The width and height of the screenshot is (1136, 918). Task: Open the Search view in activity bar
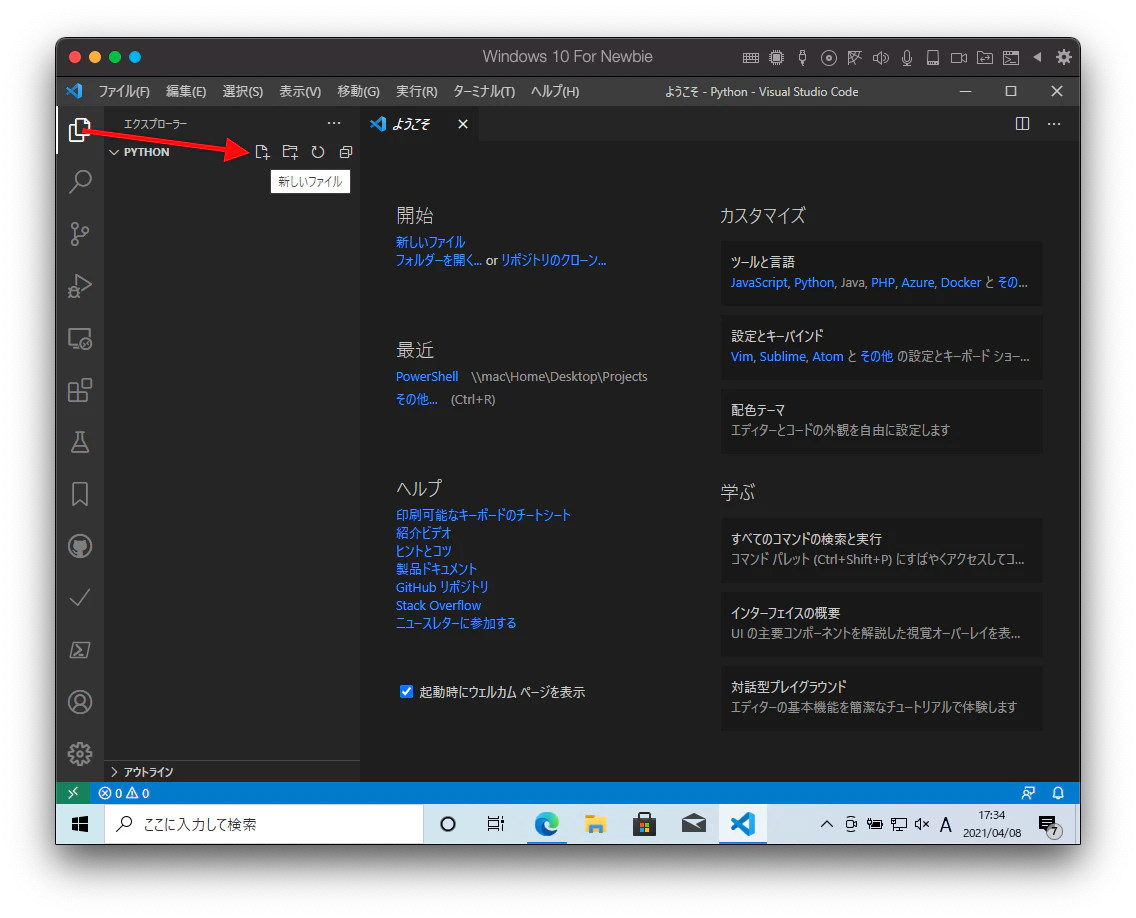[x=80, y=181]
